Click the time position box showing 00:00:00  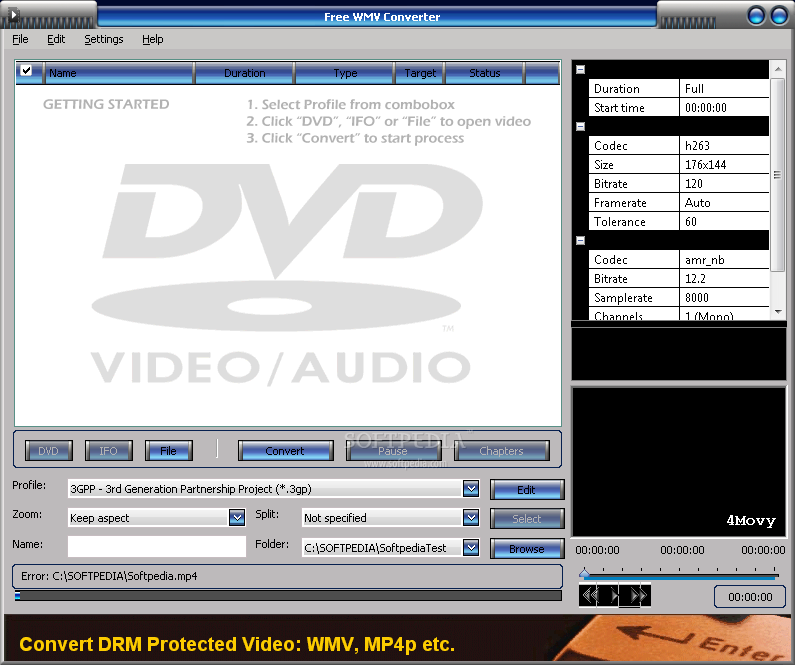[x=750, y=597]
